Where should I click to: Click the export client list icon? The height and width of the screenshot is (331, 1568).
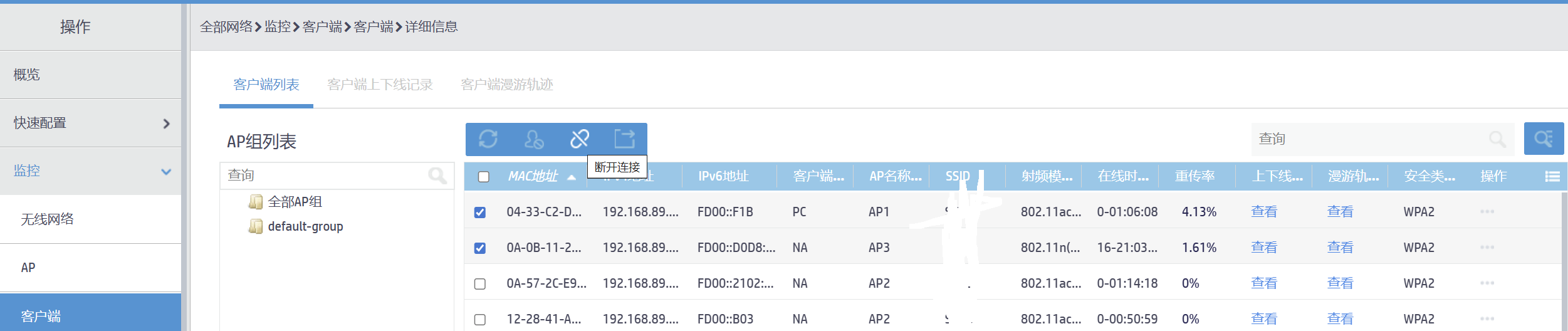(624, 139)
